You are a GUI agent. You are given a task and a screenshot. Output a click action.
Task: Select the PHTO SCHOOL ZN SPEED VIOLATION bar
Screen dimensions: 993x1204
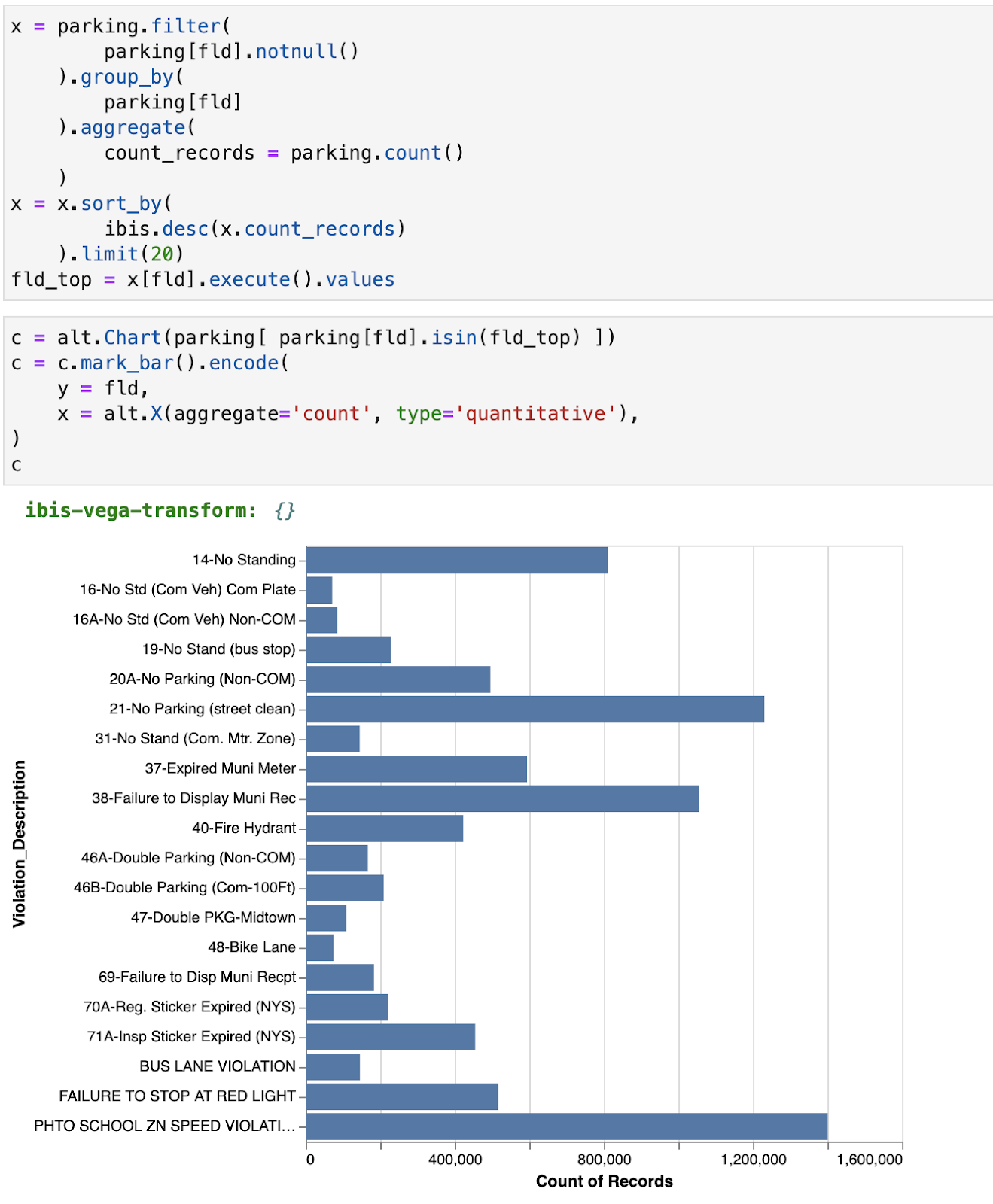pyautogui.click(x=566, y=1126)
